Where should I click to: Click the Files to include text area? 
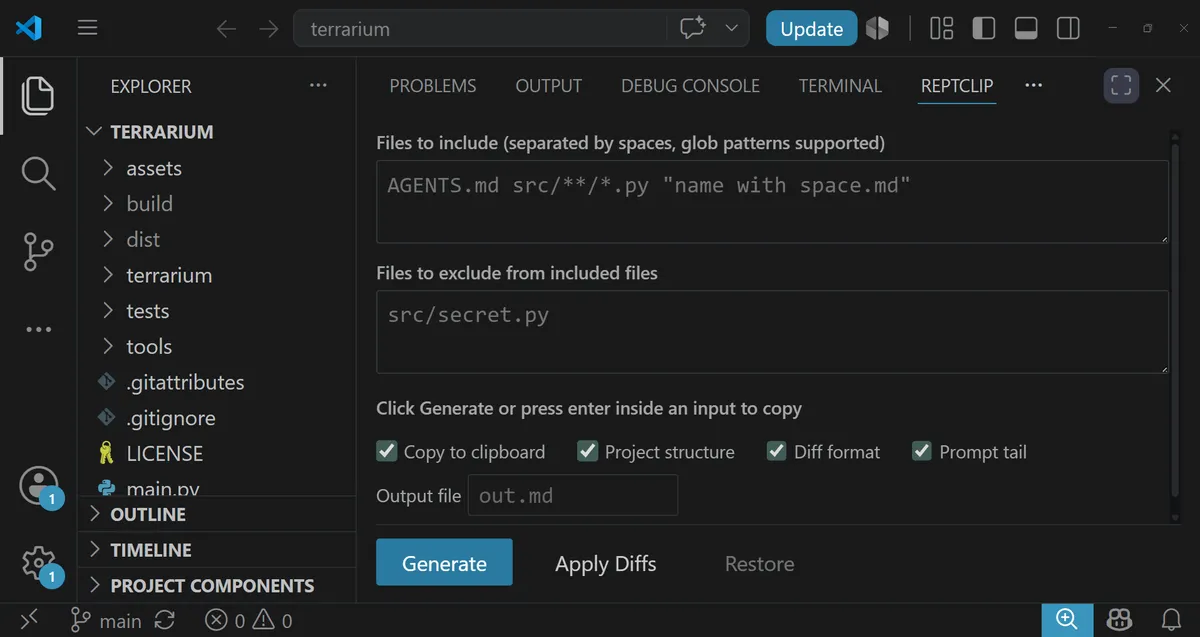point(772,202)
